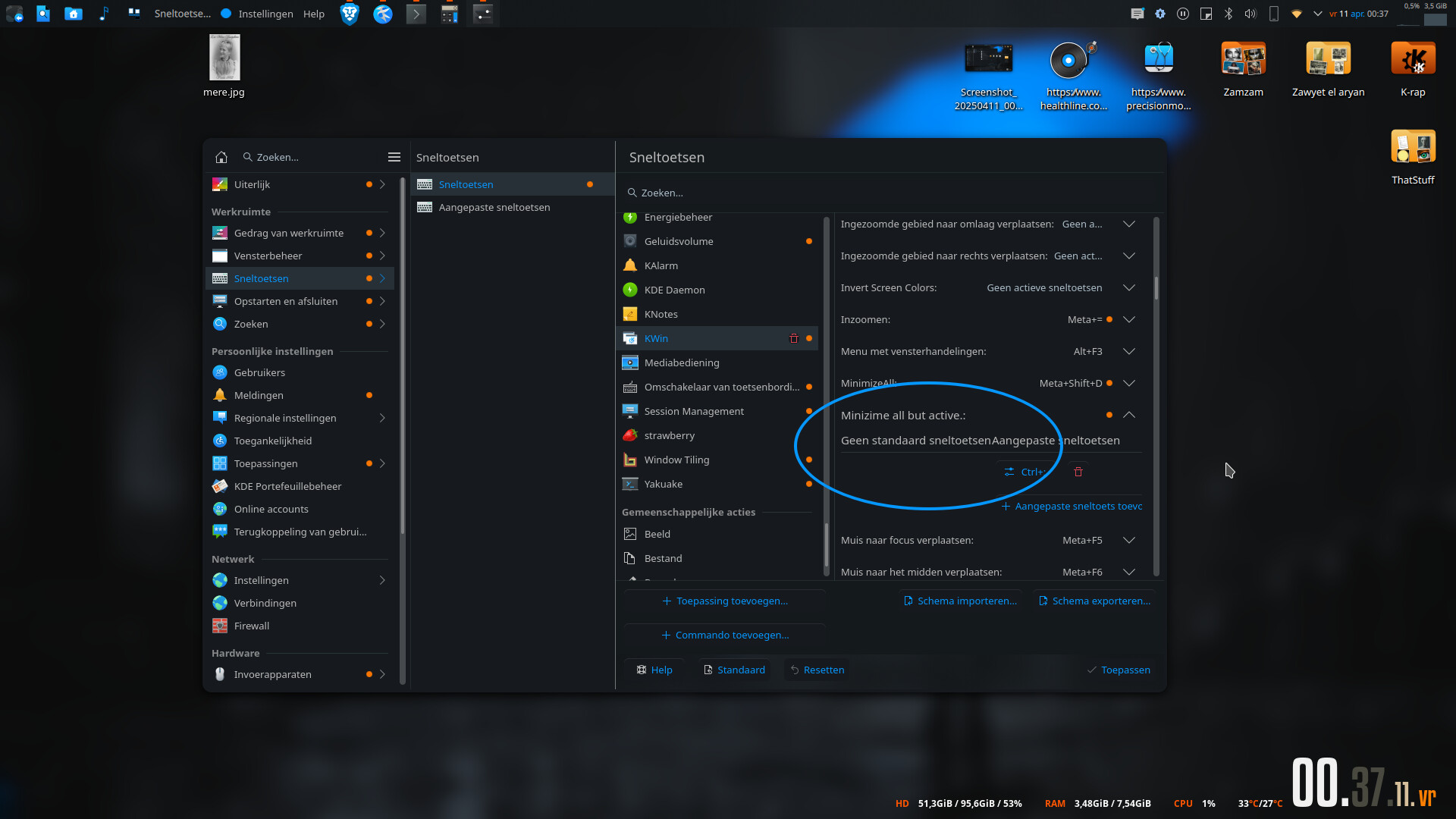Click the Resetten button
The height and width of the screenshot is (819, 1456).
(x=817, y=670)
